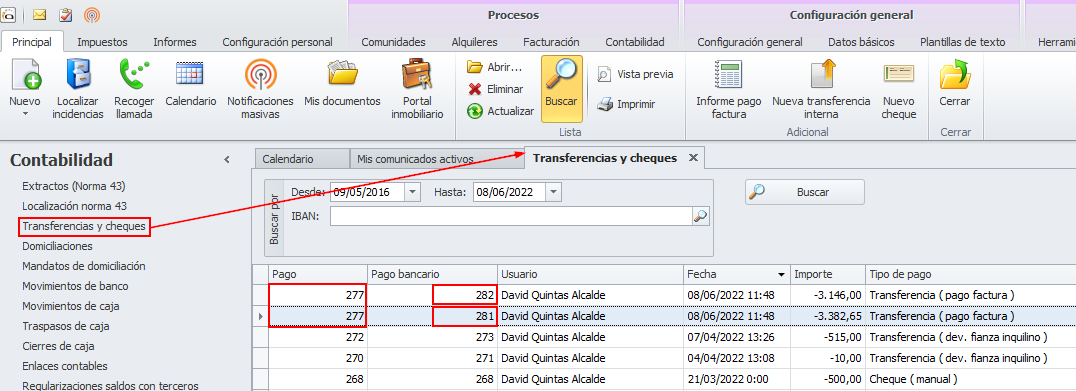Open the Alquileres tab
The image size is (1076, 391).
474,42
